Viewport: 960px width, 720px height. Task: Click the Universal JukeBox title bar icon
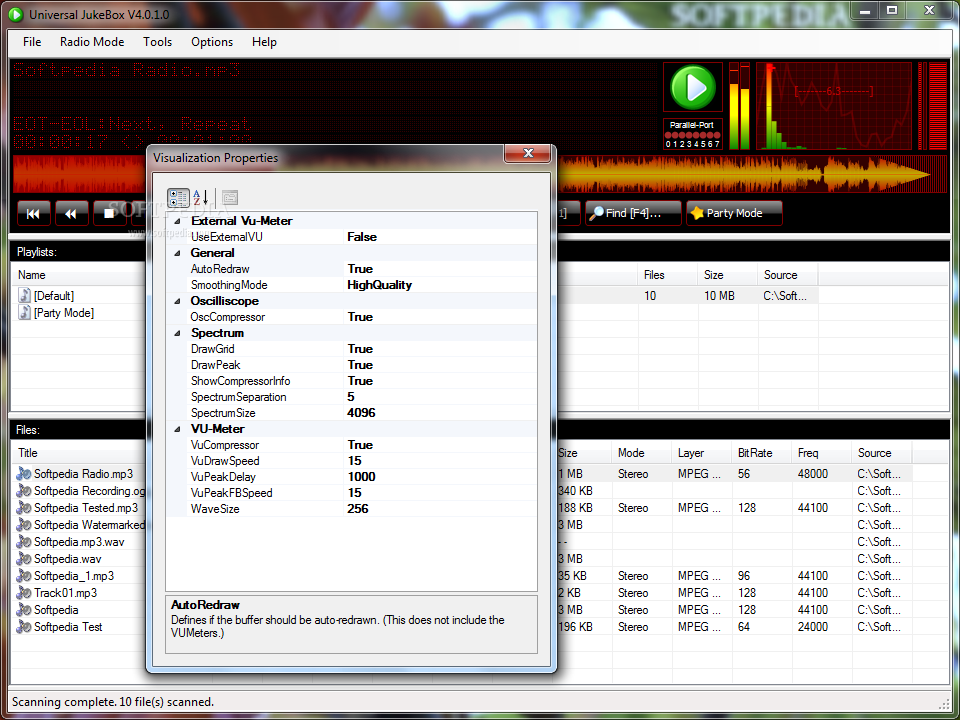15,14
